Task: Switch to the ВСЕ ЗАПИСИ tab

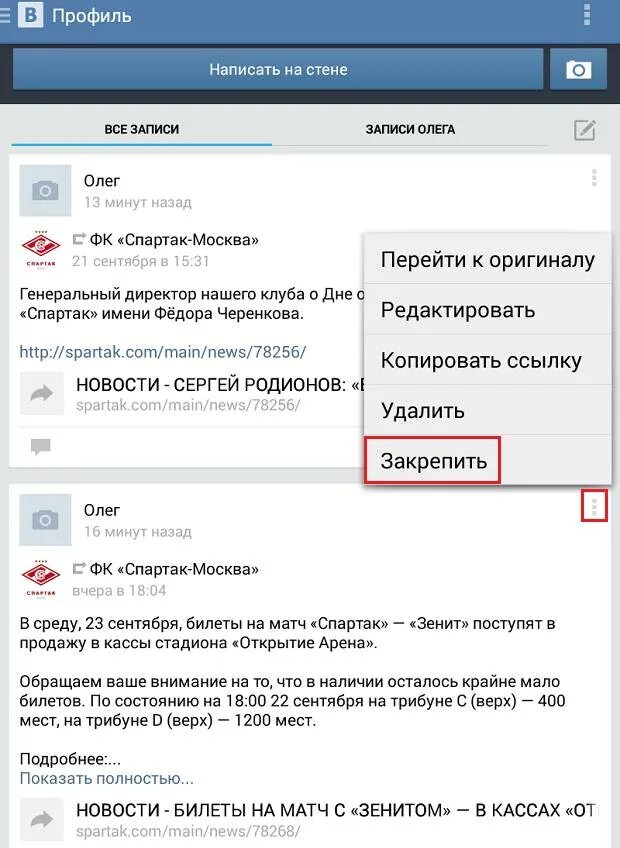Action: point(142,129)
